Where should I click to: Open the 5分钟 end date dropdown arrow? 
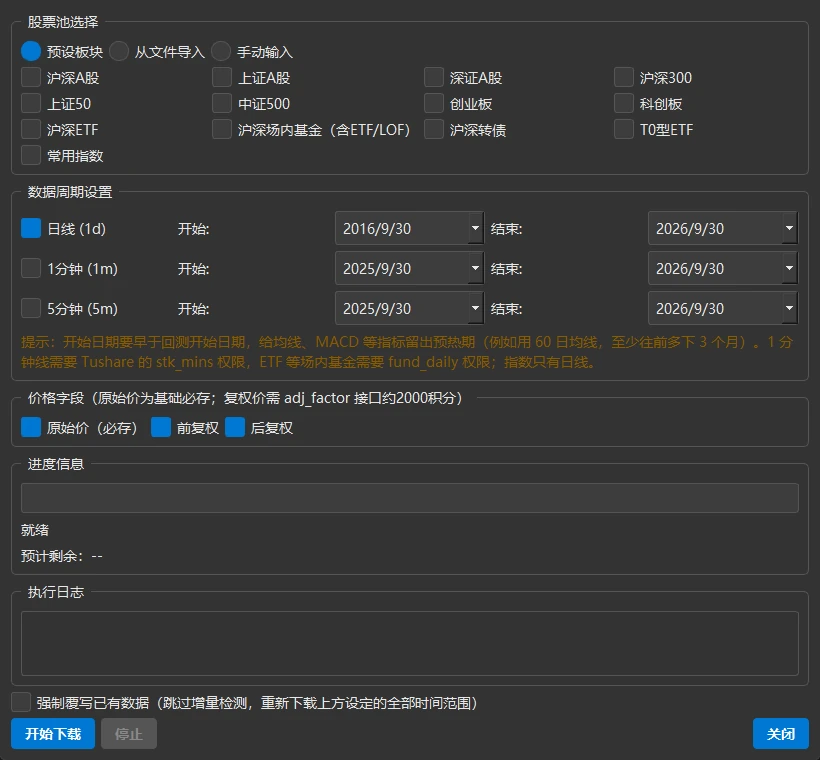[789, 308]
